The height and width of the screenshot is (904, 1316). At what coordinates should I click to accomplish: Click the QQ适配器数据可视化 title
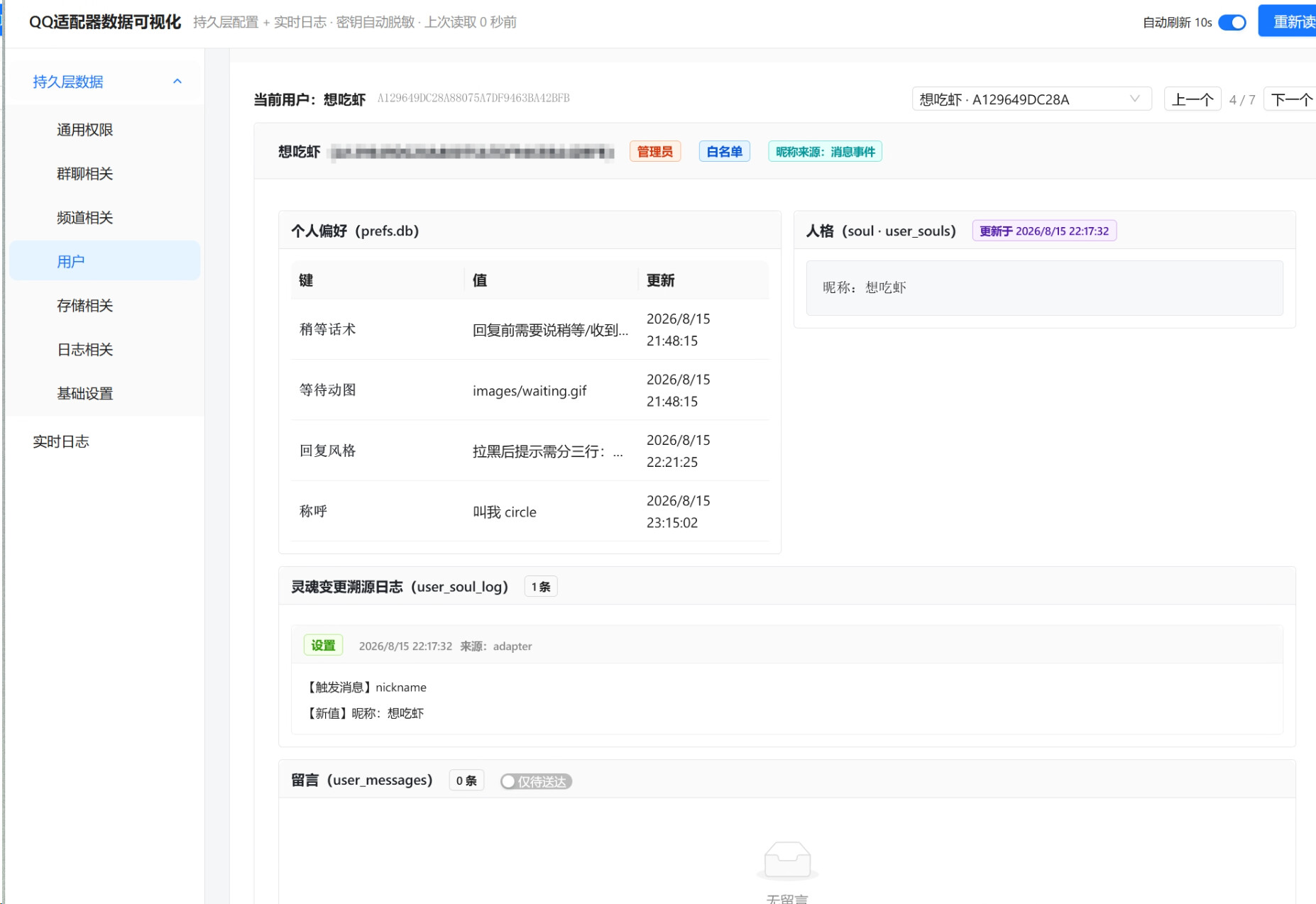tap(105, 22)
